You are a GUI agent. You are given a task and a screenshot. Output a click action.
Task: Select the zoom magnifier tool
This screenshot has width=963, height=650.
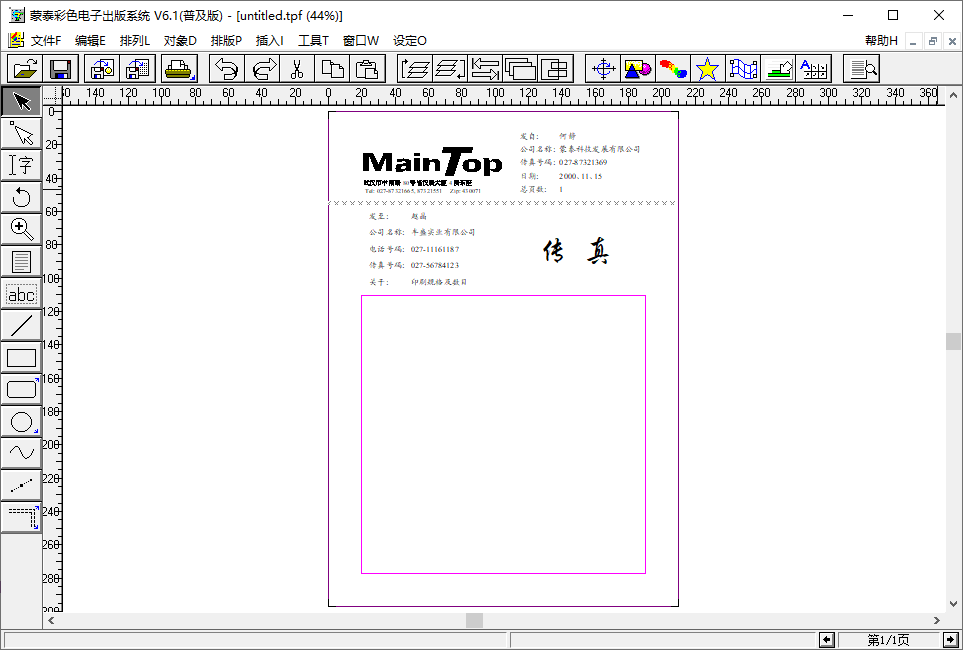click(21, 229)
